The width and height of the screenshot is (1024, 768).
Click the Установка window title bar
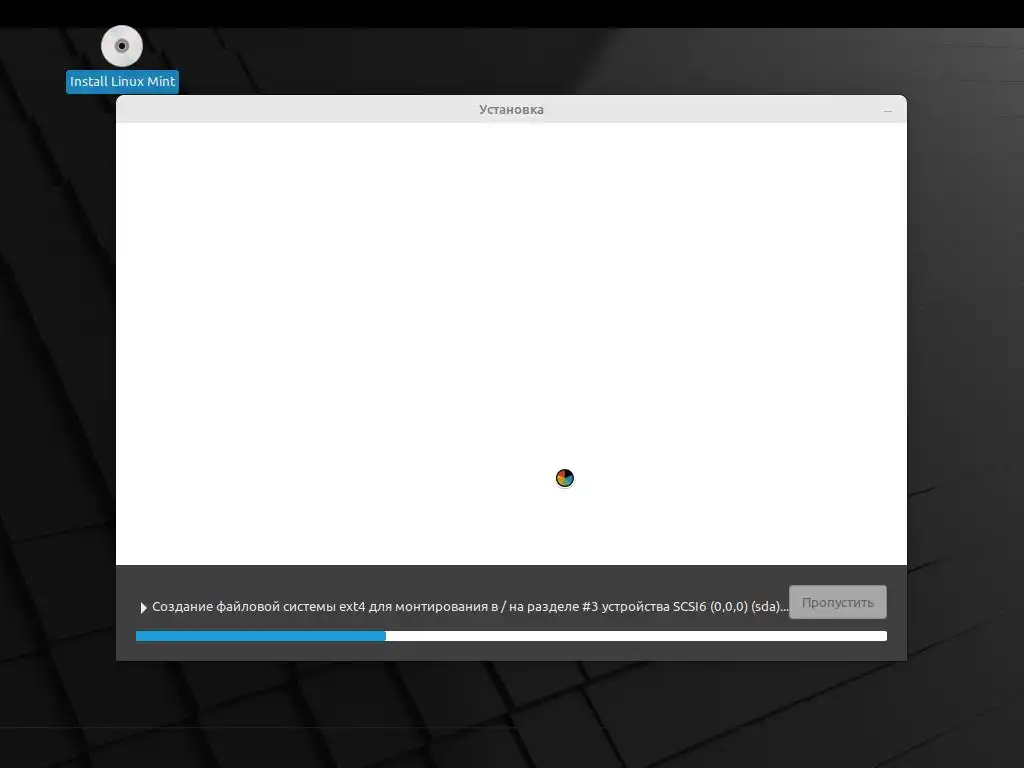[511, 109]
